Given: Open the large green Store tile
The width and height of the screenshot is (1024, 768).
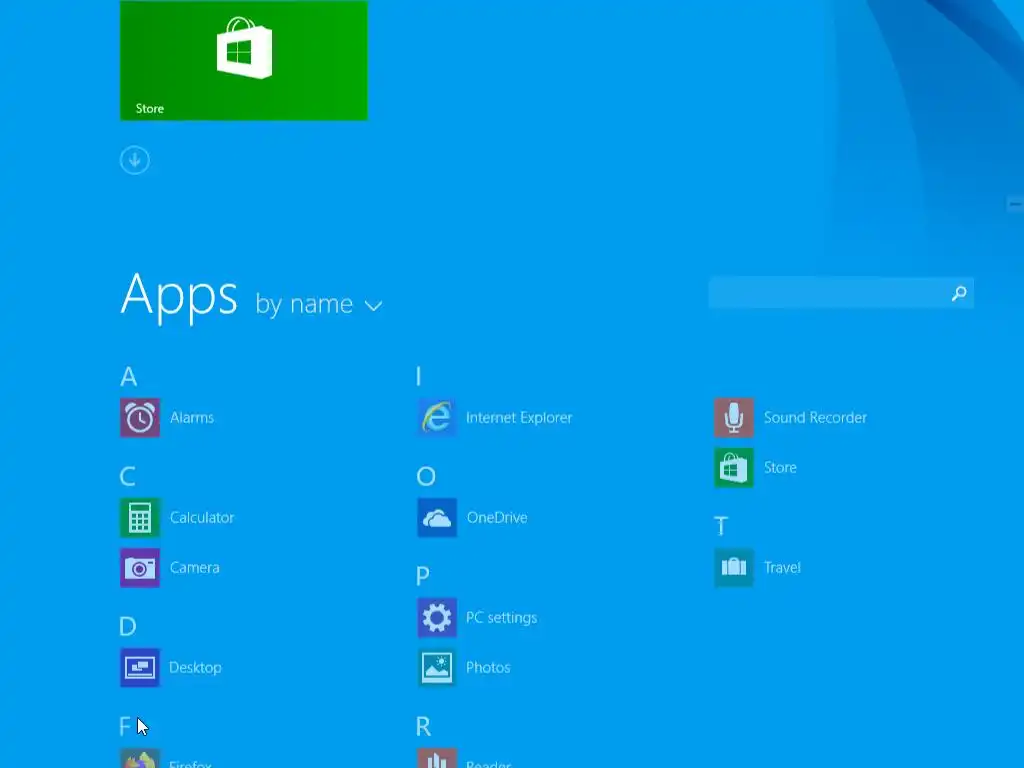Looking at the screenshot, I should 244,60.
